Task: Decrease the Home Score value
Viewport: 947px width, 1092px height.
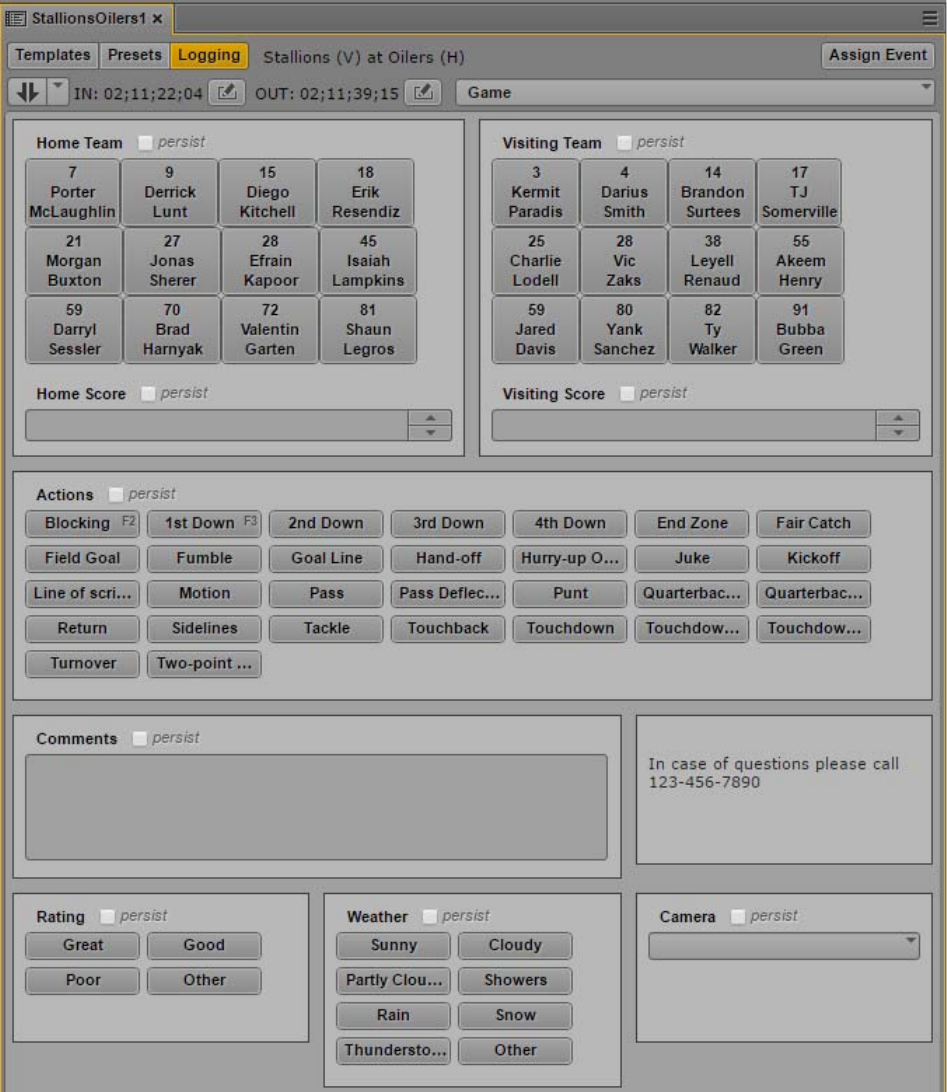Action: [430, 432]
